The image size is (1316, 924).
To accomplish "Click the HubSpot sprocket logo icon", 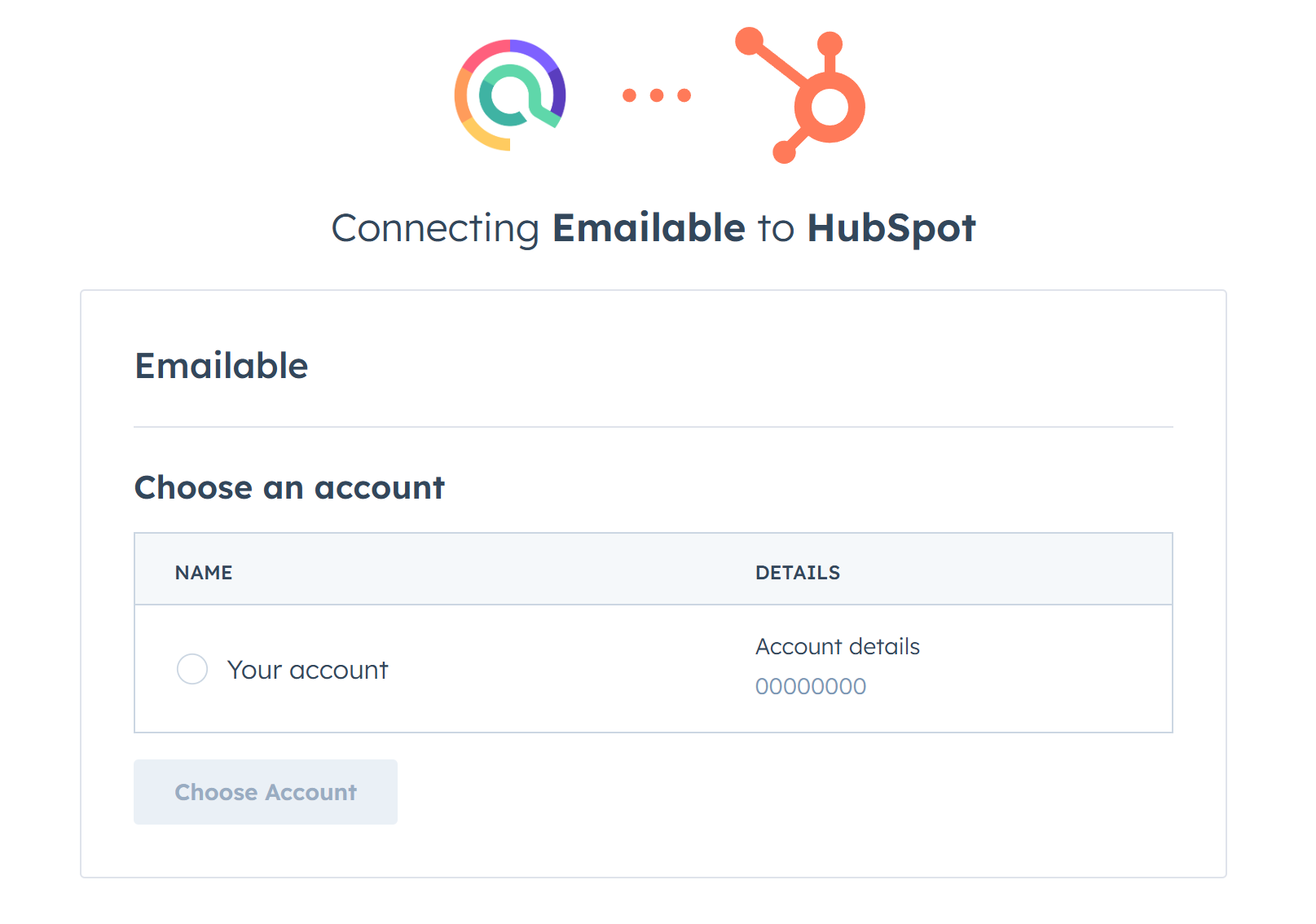I will click(x=801, y=95).
